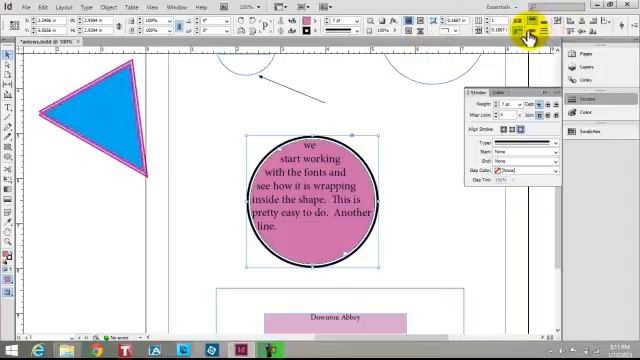Open the Start arrowhead dropdown
The width and height of the screenshot is (640, 360).
556,152
